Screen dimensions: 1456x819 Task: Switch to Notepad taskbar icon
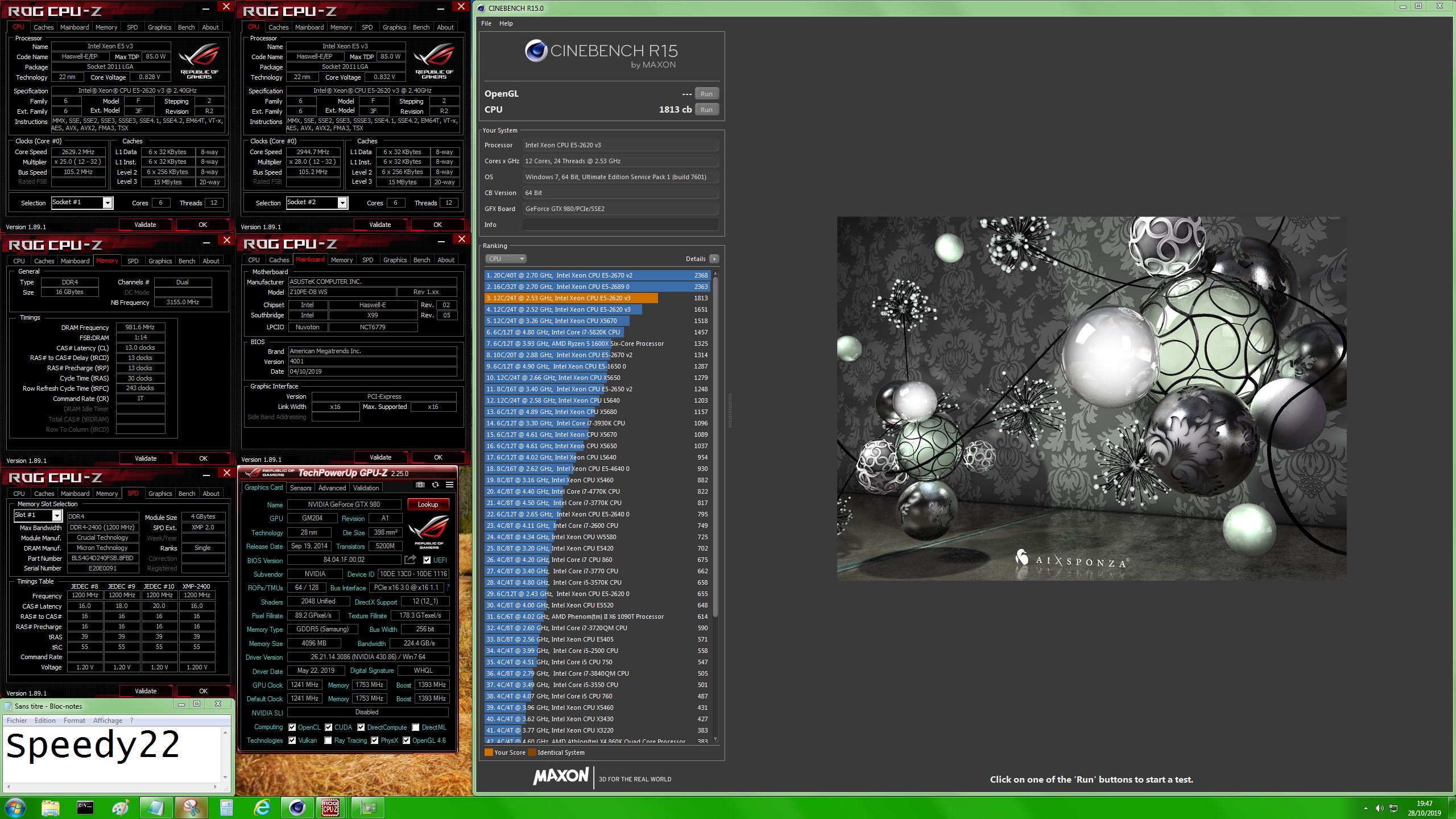(x=156, y=808)
